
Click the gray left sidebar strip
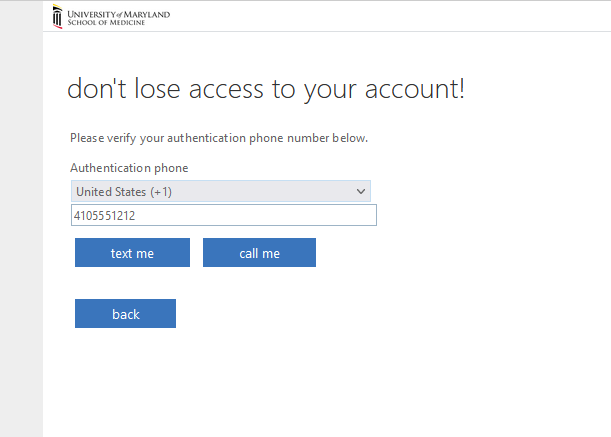(21, 220)
